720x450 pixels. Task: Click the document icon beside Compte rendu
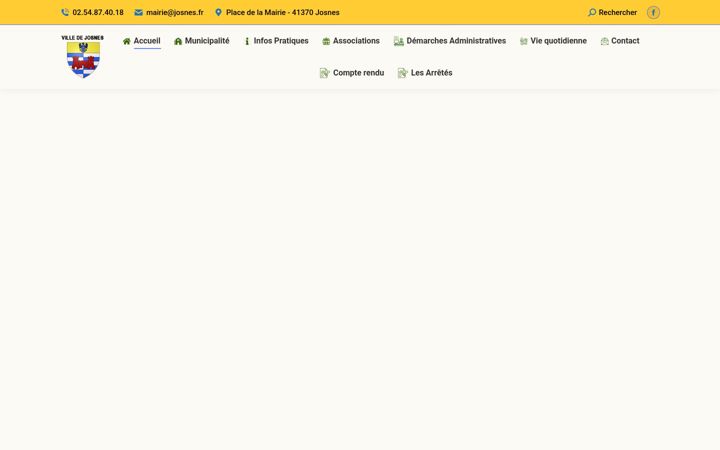(325, 73)
